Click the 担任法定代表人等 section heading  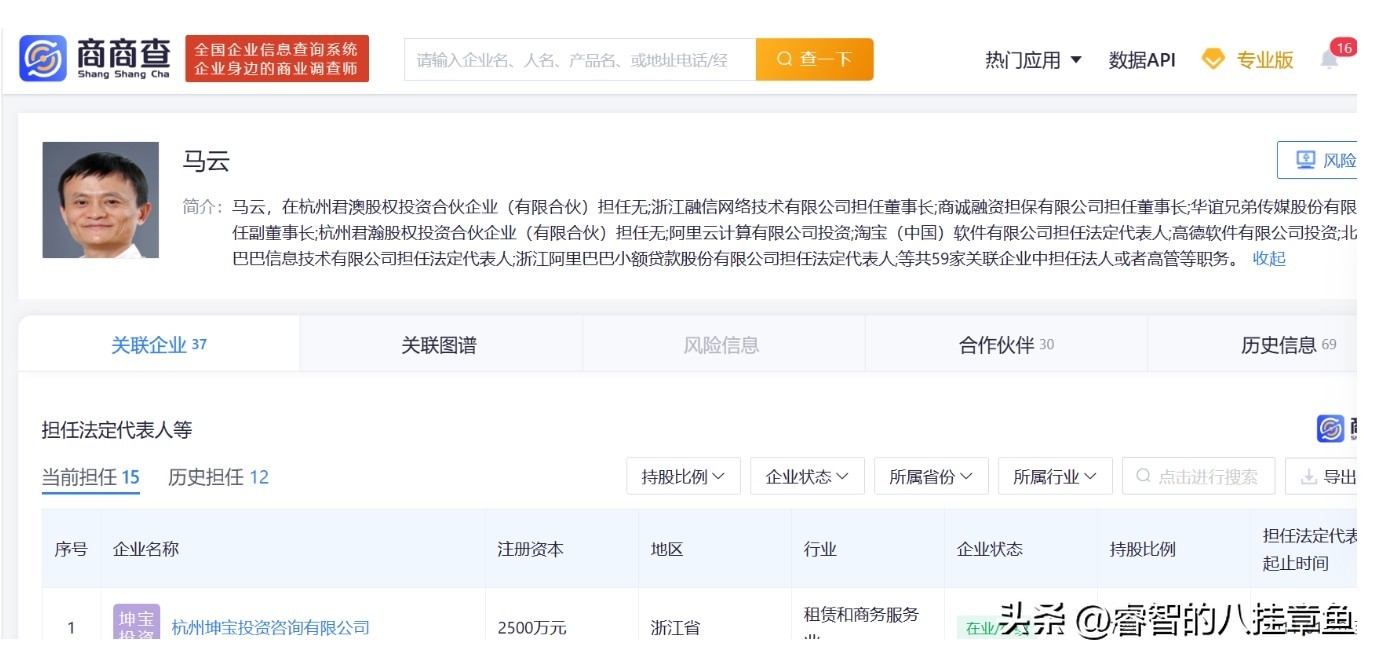click(x=117, y=430)
